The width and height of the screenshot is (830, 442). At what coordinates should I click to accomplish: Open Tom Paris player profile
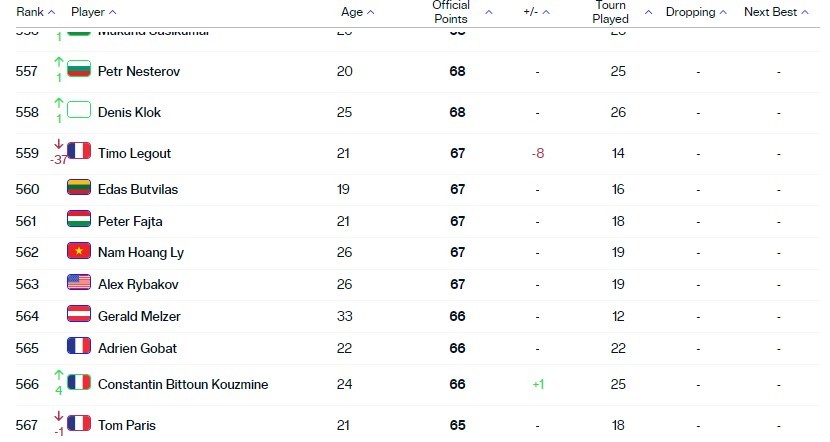[x=127, y=425]
